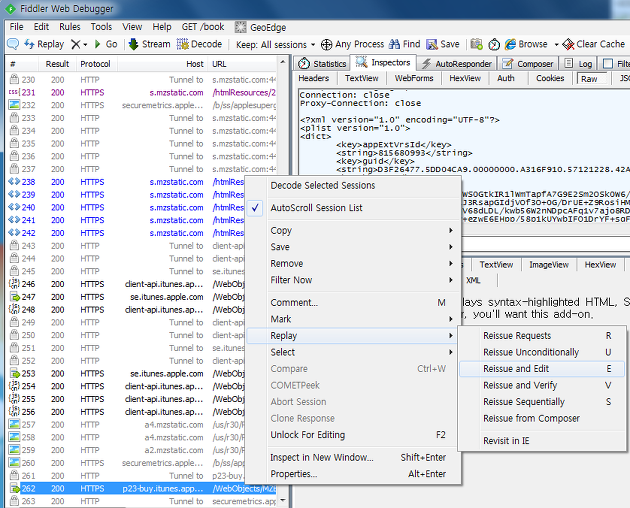
Task: Open the Remove X dropdown arrow
Action: 85,45
